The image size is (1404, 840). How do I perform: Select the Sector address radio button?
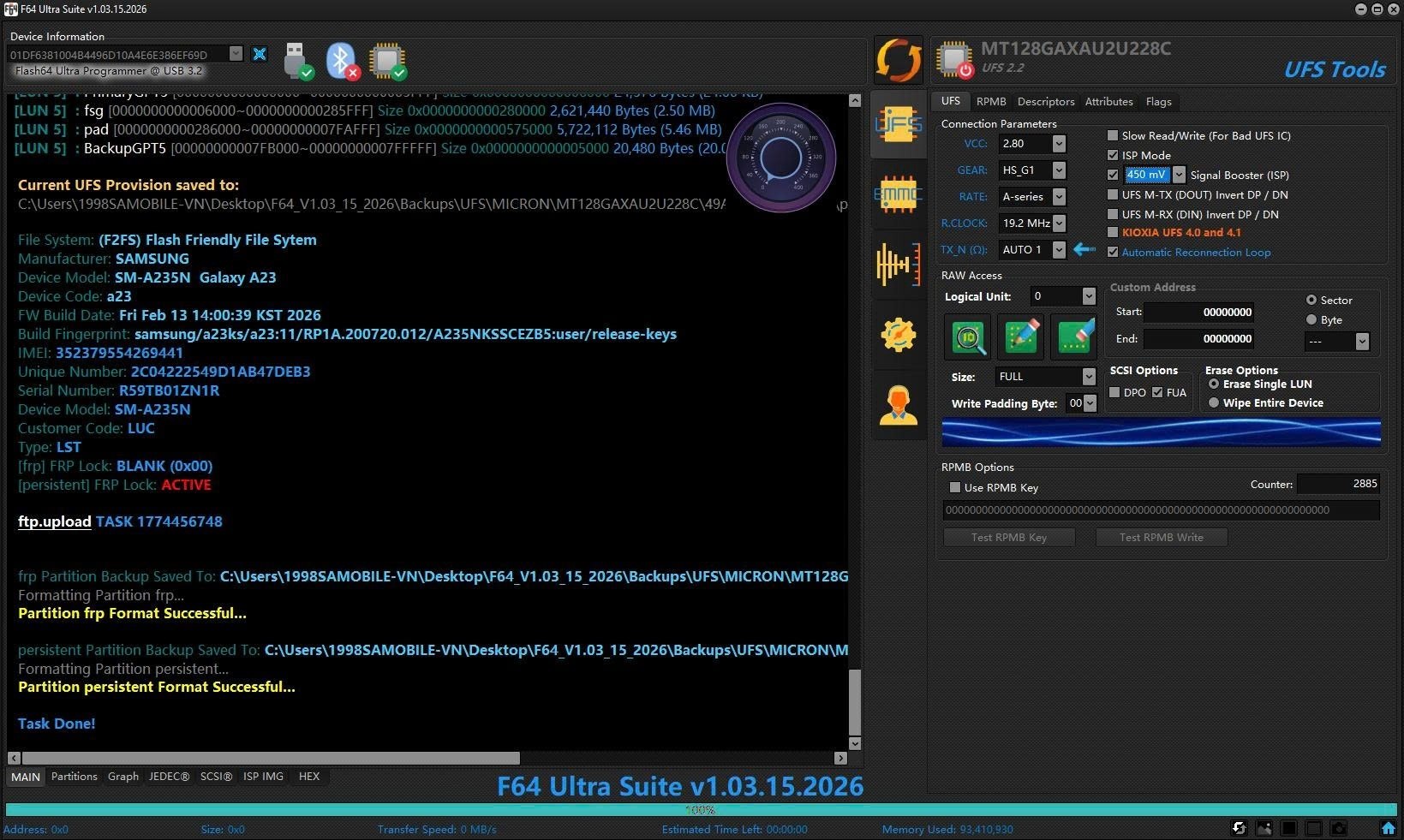(1311, 300)
